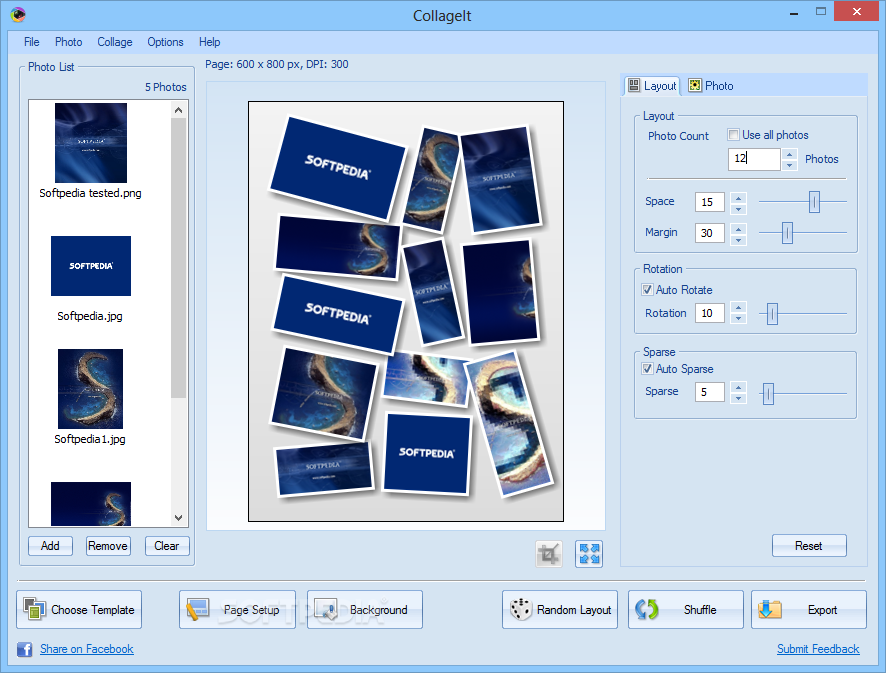Decrease the Rotation value stepper
The width and height of the screenshot is (886, 673).
739,319
